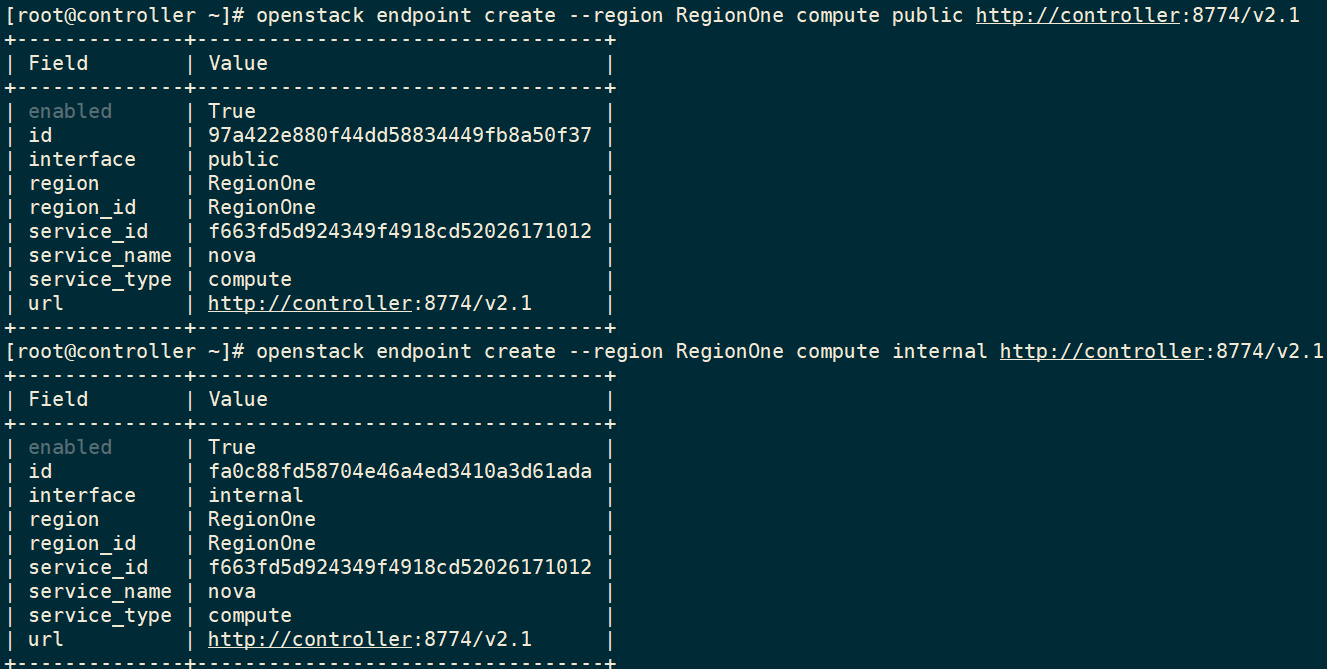Click the url value link in first table
This screenshot has width=1327, height=669.
310,303
